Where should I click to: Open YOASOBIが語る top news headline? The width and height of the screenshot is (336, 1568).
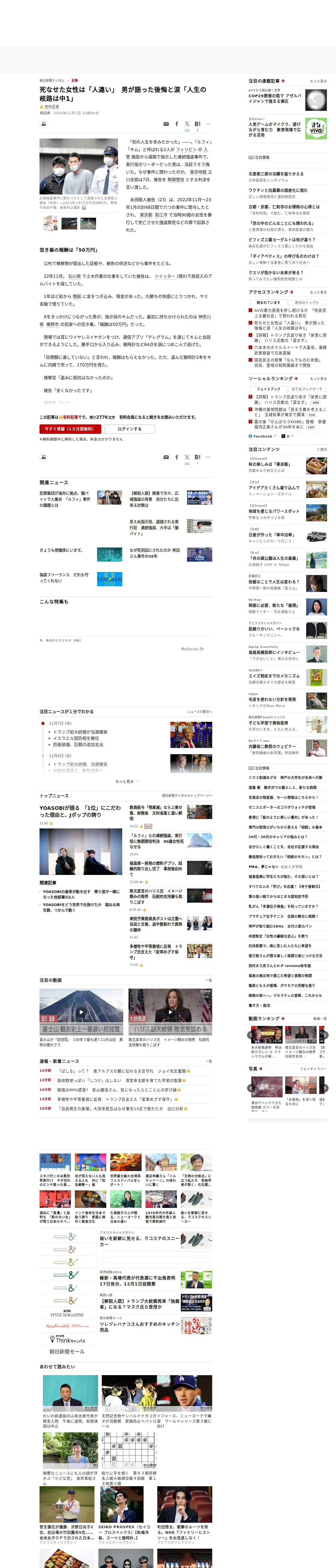pos(80,811)
